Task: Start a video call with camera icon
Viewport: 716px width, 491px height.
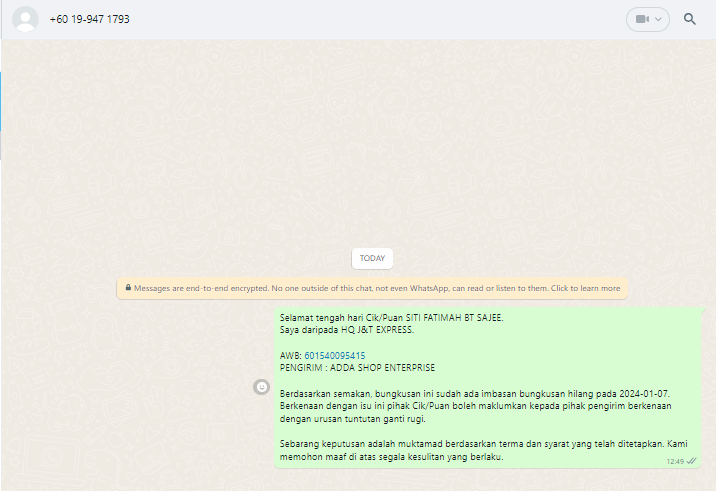Action: 642,19
